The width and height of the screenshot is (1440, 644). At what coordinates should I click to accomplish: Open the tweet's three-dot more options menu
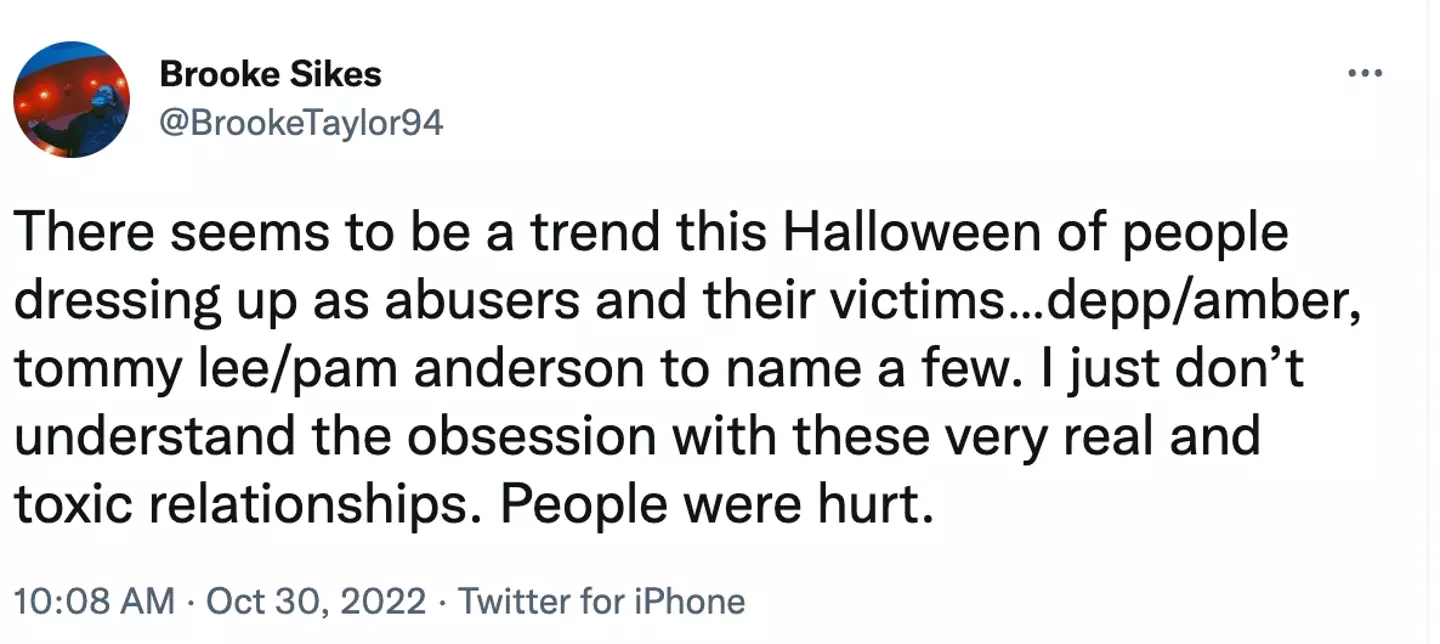coord(1365,73)
